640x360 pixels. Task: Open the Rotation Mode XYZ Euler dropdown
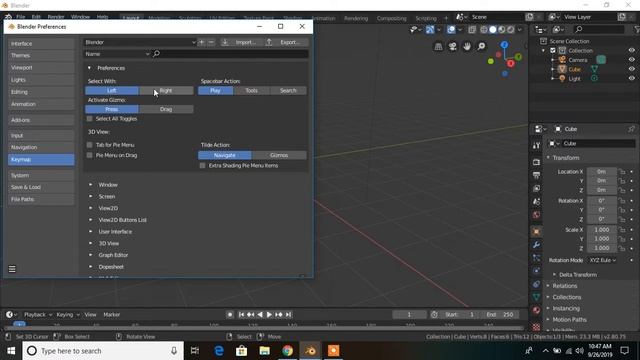click(602, 260)
